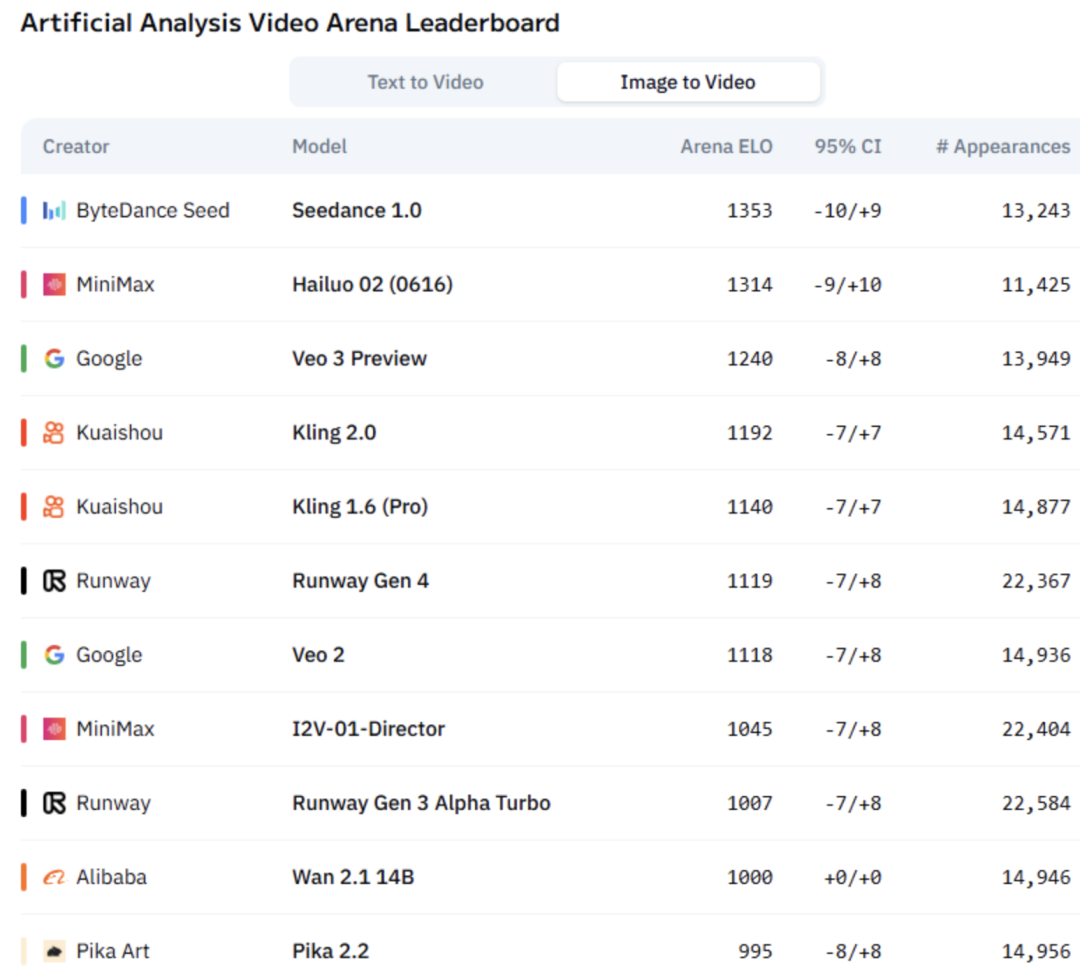This screenshot has width=1080, height=970.
Task: Click the 13,949 appearances count
Action: 1037,358
